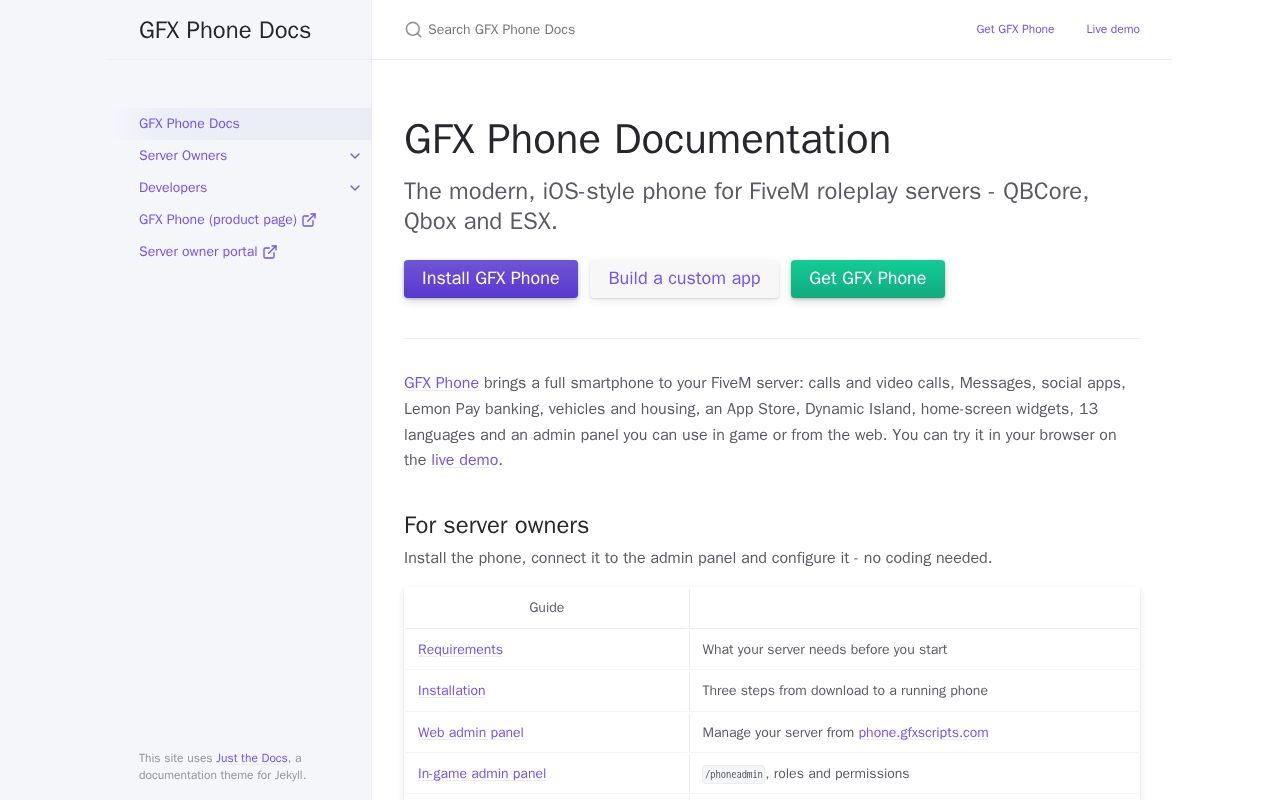This screenshot has width=1280, height=800.
Task: Open the Live demo top link
Action: (x=1113, y=30)
